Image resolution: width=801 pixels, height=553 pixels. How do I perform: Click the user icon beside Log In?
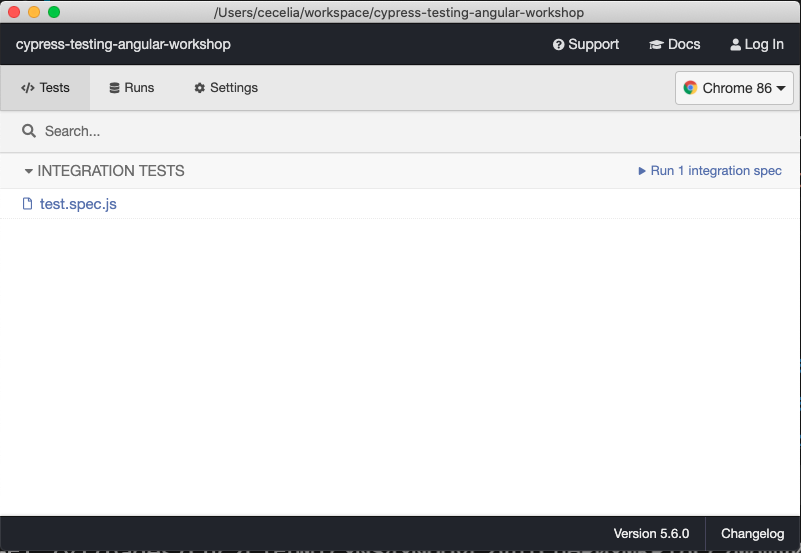coord(735,44)
